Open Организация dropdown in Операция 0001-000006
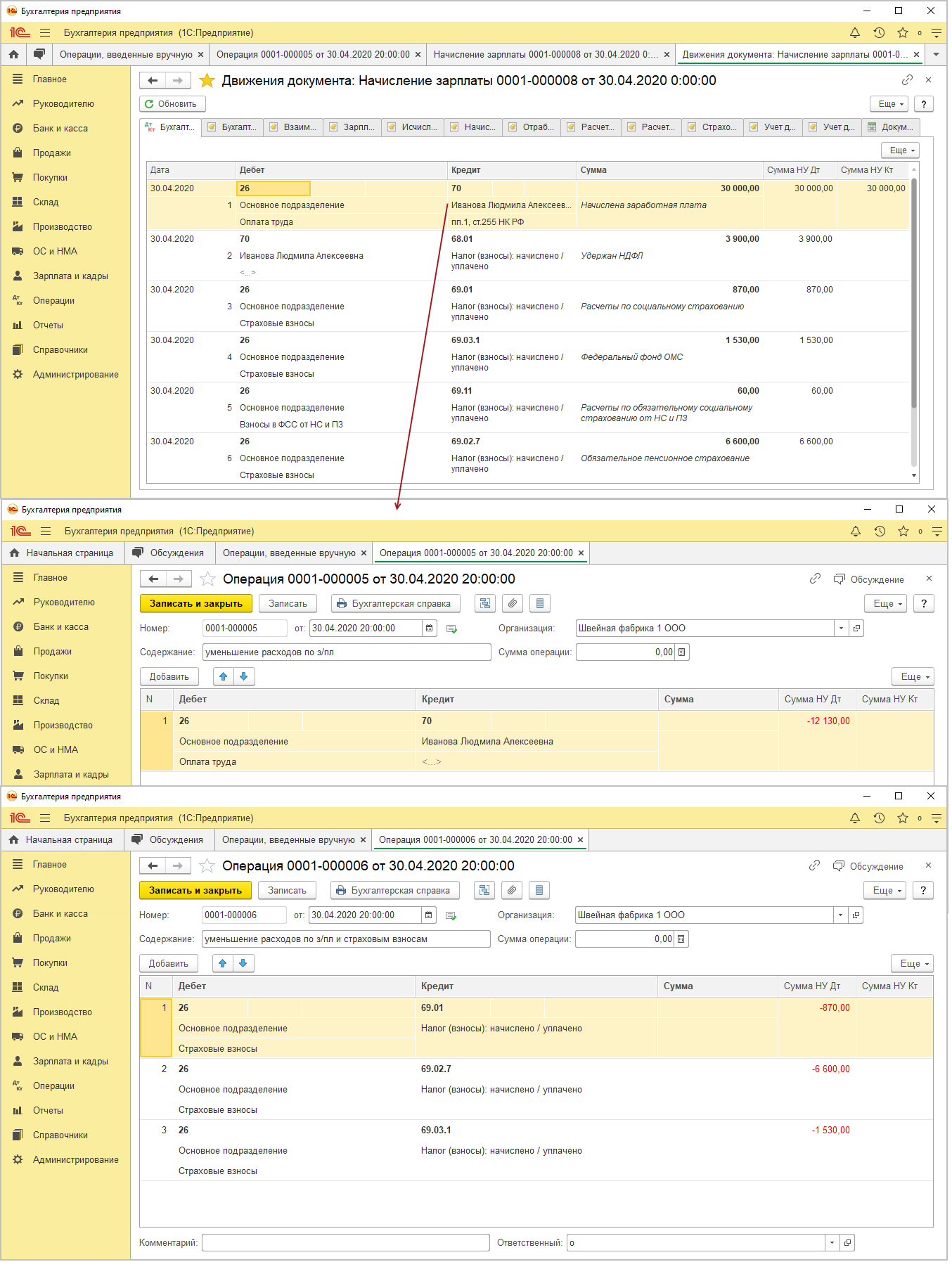Image resolution: width=952 pixels, height=1269 pixels. point(841,915)
